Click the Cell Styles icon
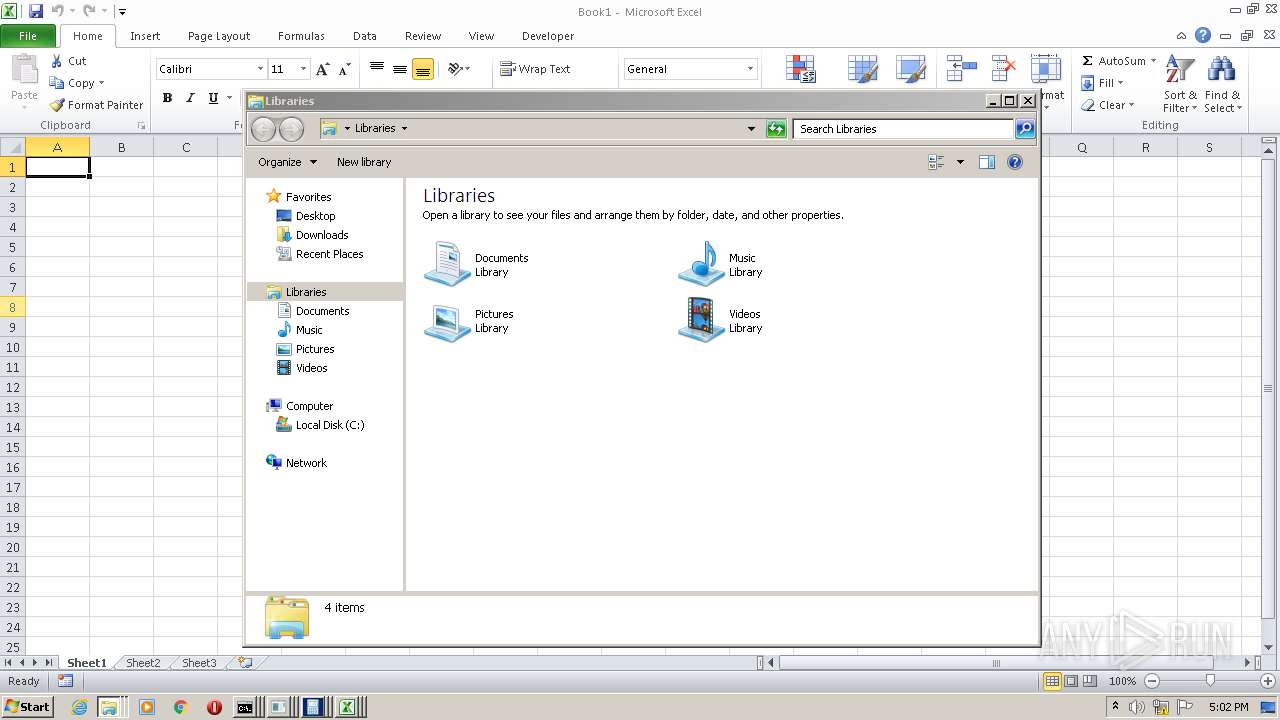Image resolution: width=1280 pixels, height=720 pixels. 910,69
